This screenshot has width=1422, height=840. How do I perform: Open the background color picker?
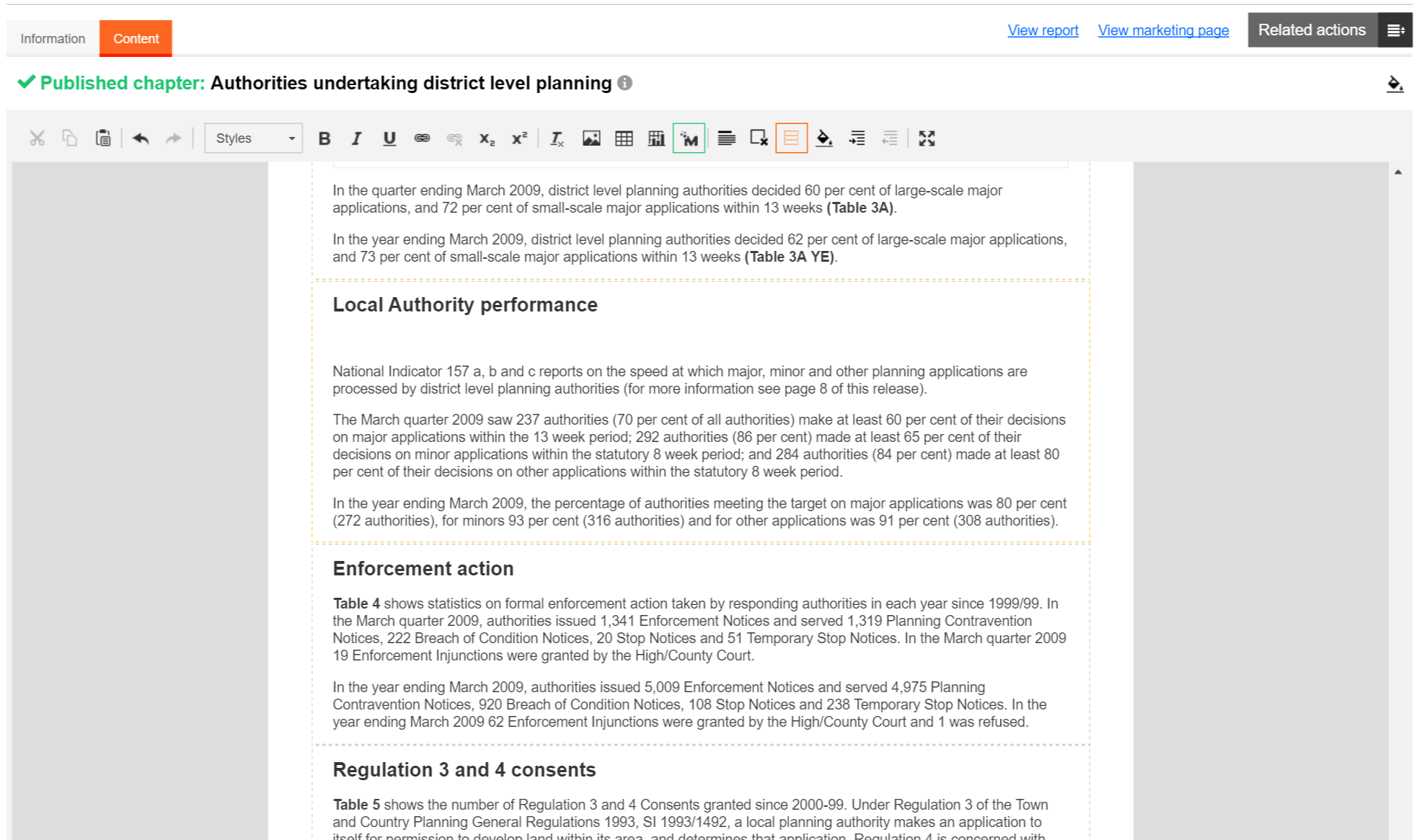pyautogui.click(x=824, y=138)
